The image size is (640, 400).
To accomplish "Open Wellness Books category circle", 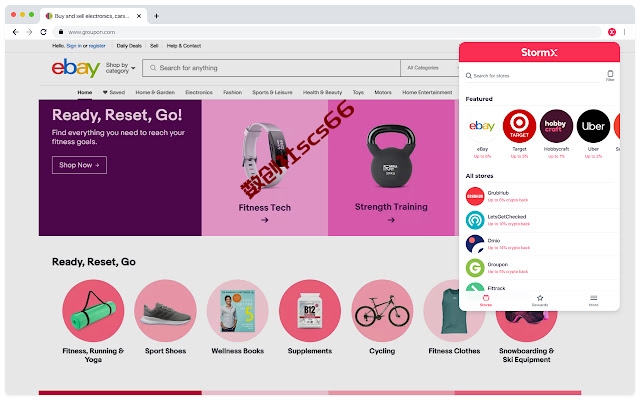I will point(238,311).
